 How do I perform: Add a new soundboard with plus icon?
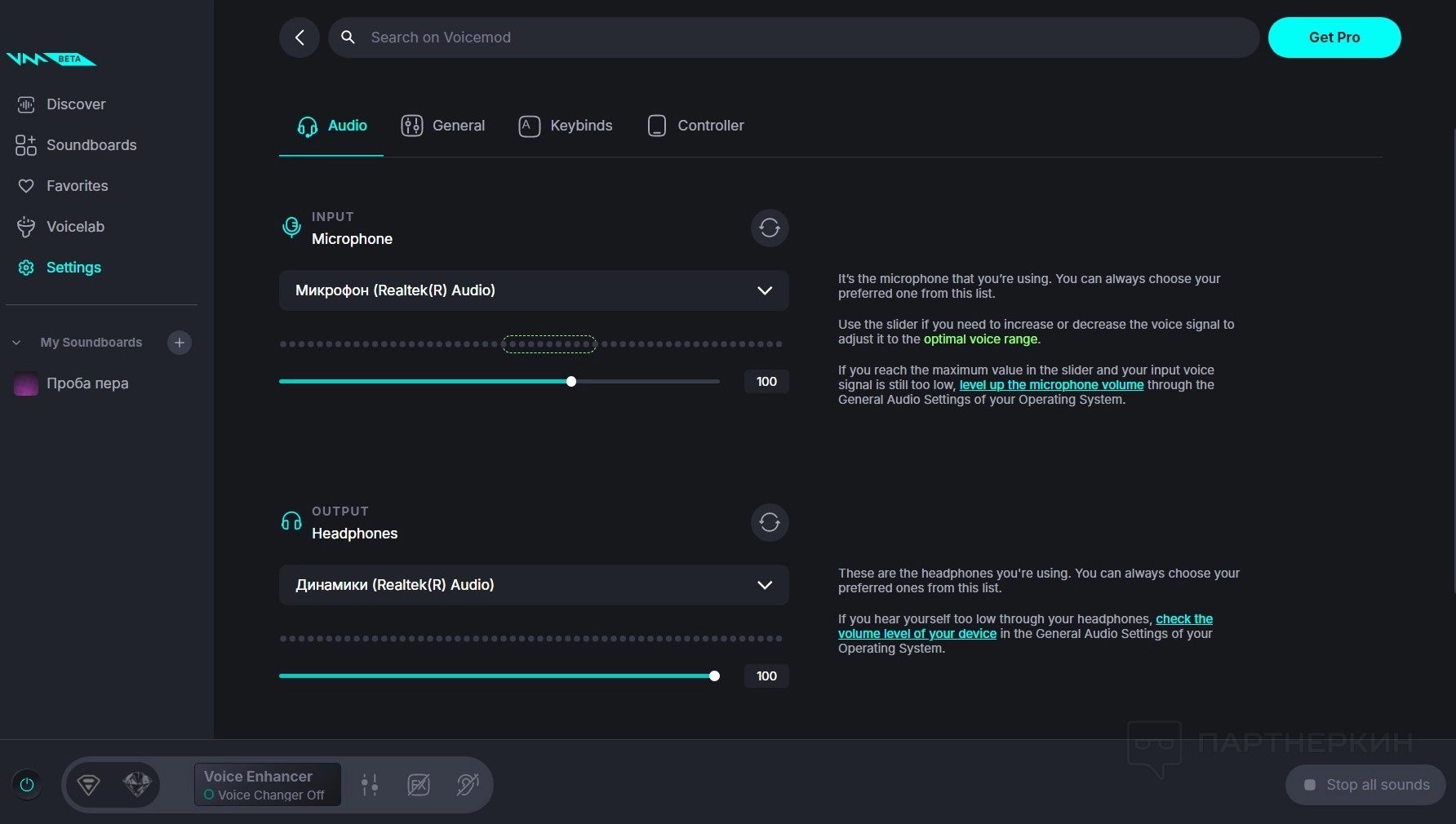point(180,343)
